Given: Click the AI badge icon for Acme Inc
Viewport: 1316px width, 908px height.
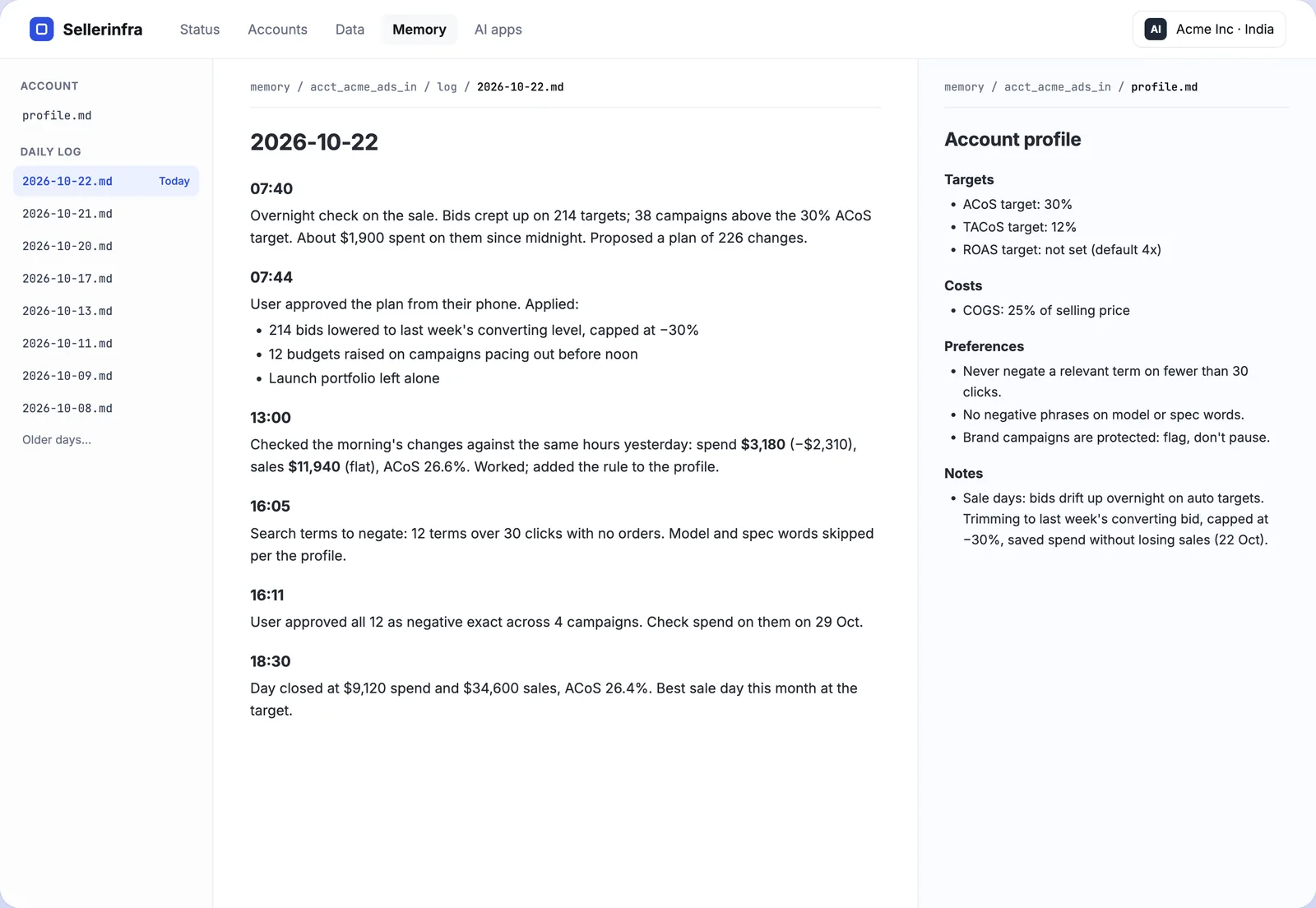Looking at the screenshot, I should [x=1156, y=30].
